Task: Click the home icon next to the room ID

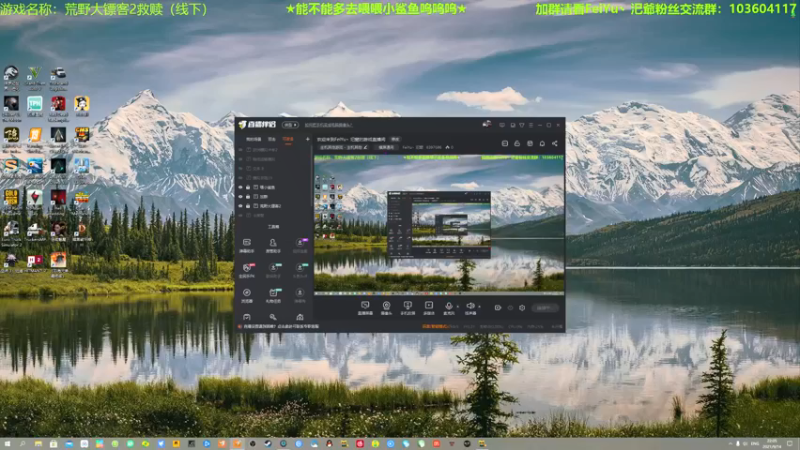Action: click(448, 147)
